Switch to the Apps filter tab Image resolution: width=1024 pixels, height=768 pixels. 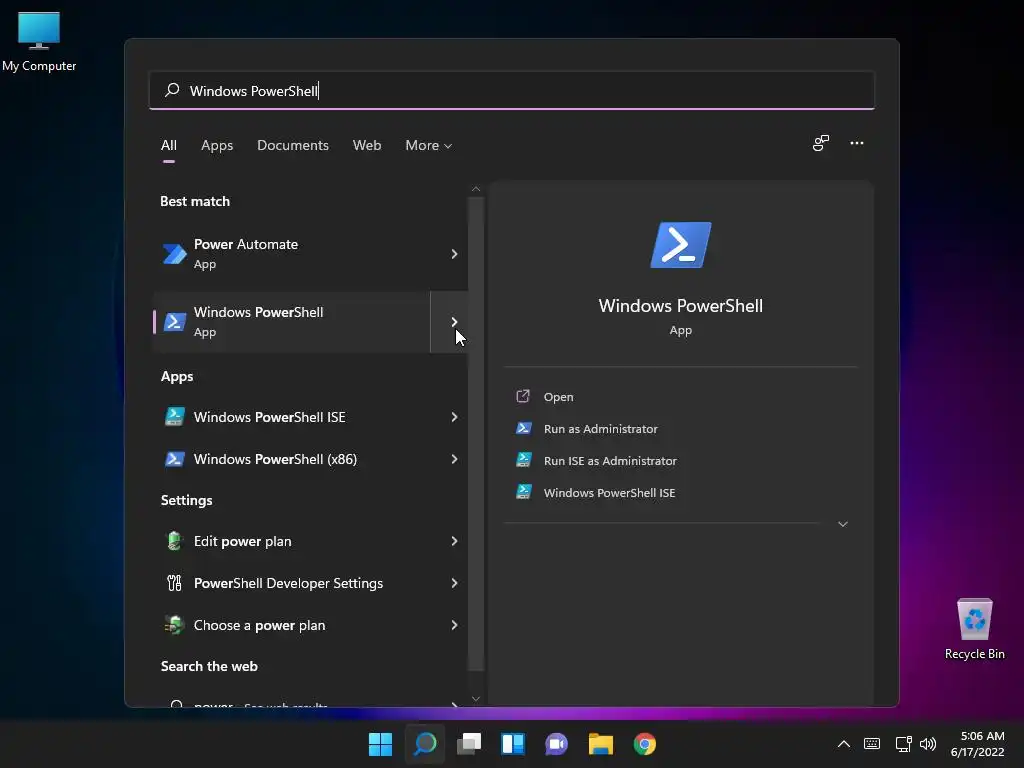pyautogui.click(x=217, y=145)
